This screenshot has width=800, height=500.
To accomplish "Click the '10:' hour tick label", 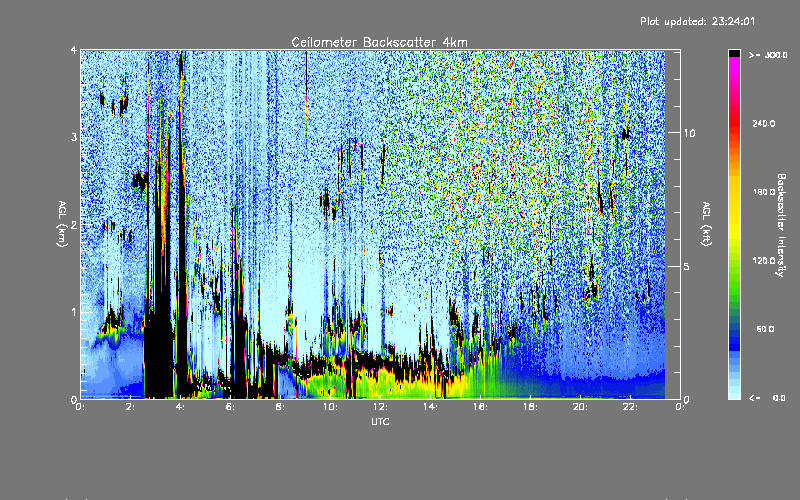I will pyautogui.click(x=330, y=407).
